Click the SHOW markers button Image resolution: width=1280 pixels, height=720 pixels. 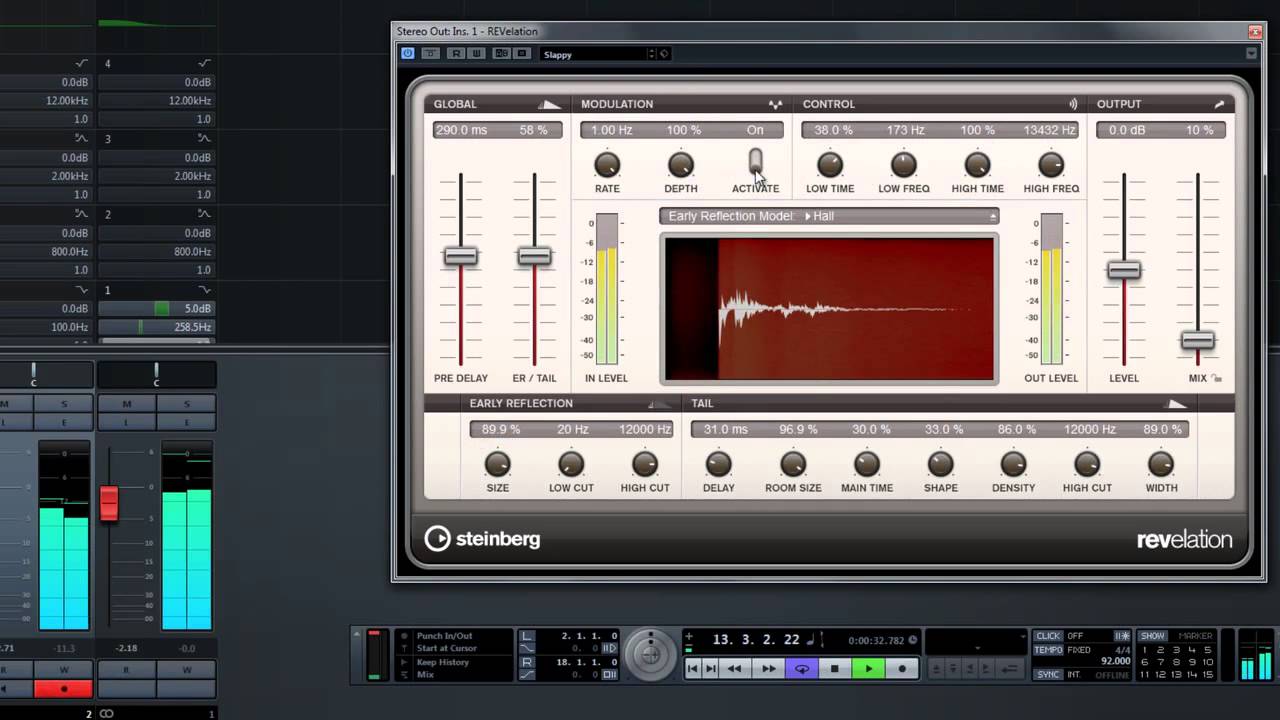coord(1153,636)
